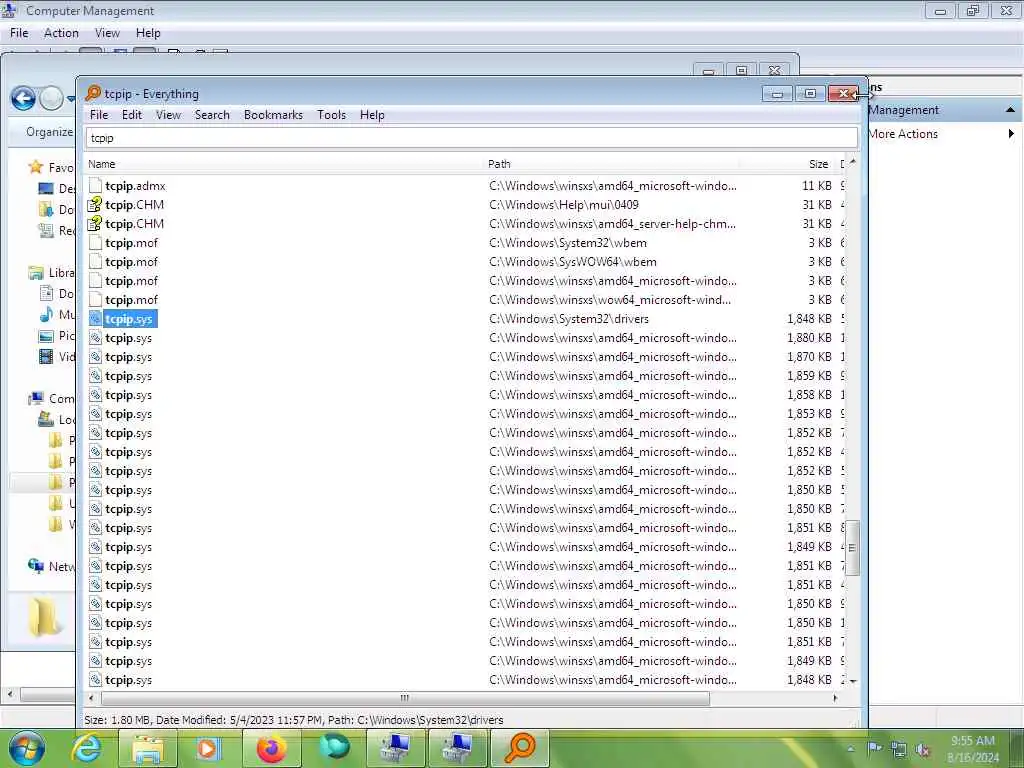This screenshot has height=768, width=1024.
Task: Click path C:\Windows\winsxs\wow64_microsoft-wind...
Action: (x=610, y=300)
